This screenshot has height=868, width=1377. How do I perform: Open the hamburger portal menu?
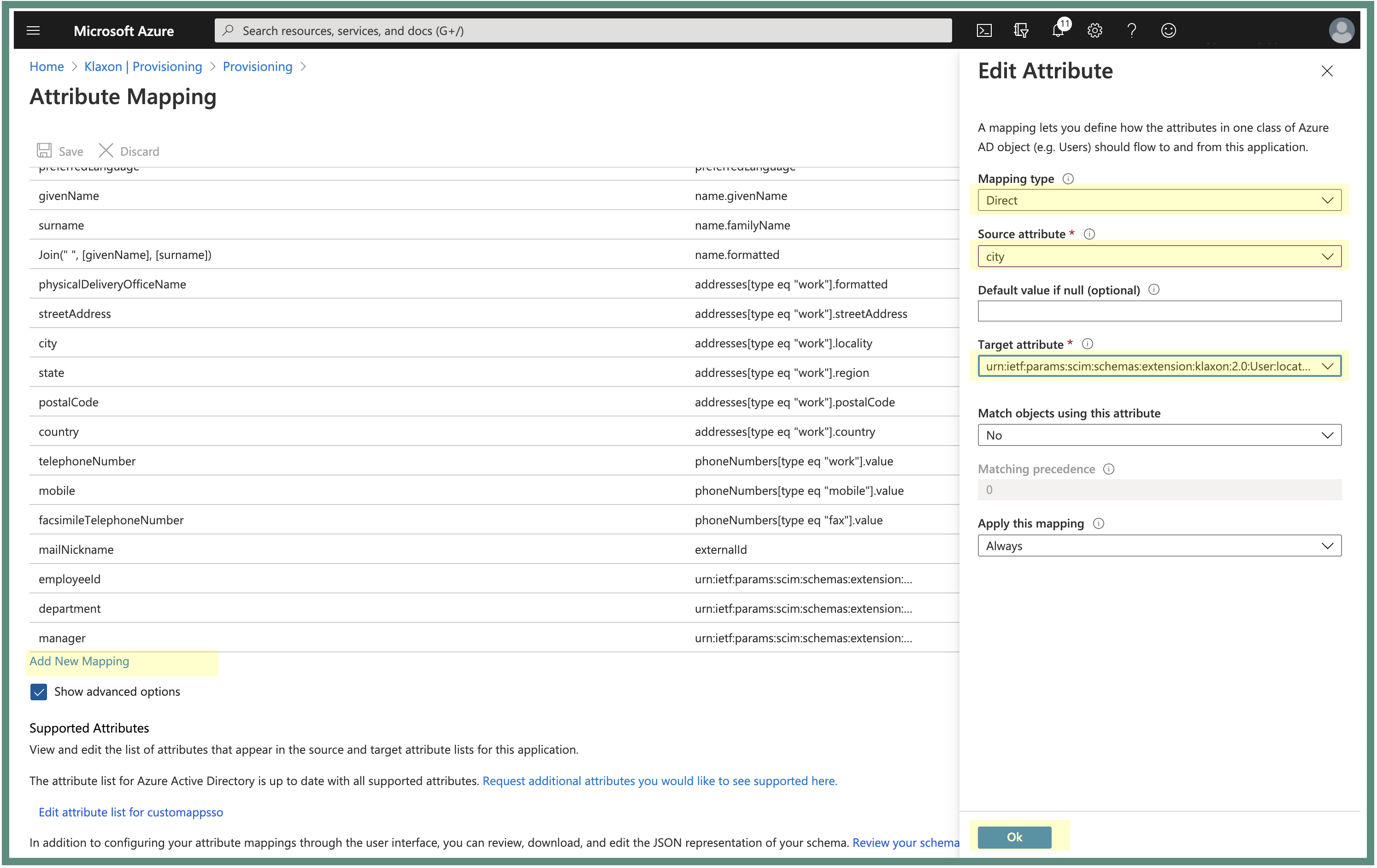[33, 30]
